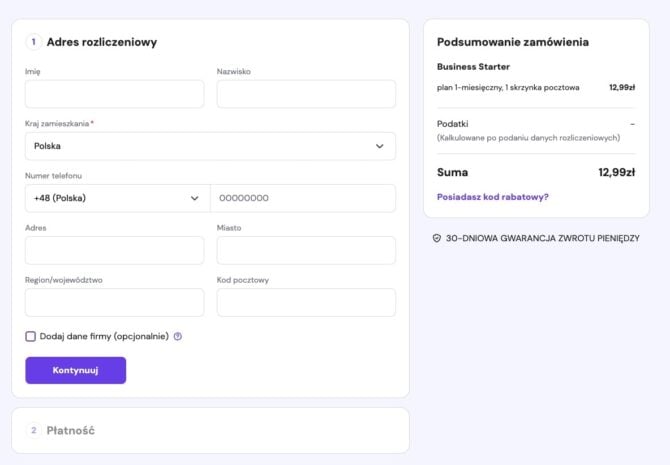The height and width of the screenshot is (465, 670).
Task: Click the shield icon for money-back guarantee
Action: [436, 238]
